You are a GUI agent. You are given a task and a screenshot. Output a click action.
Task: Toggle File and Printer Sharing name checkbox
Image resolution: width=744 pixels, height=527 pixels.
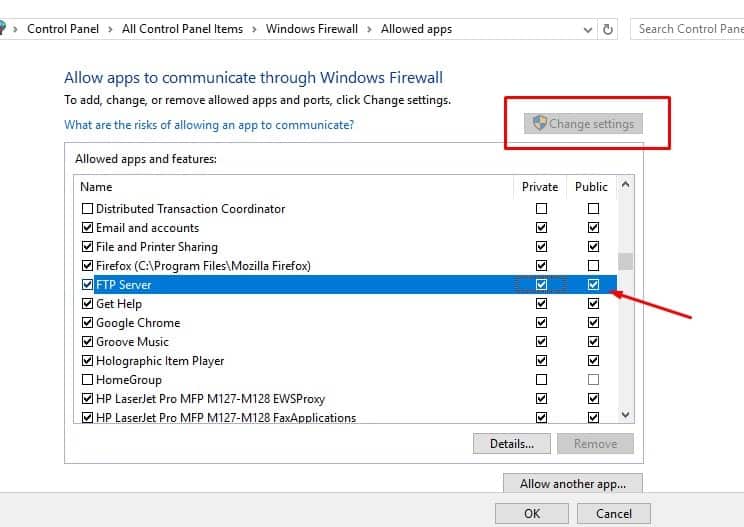click(87, 247)
